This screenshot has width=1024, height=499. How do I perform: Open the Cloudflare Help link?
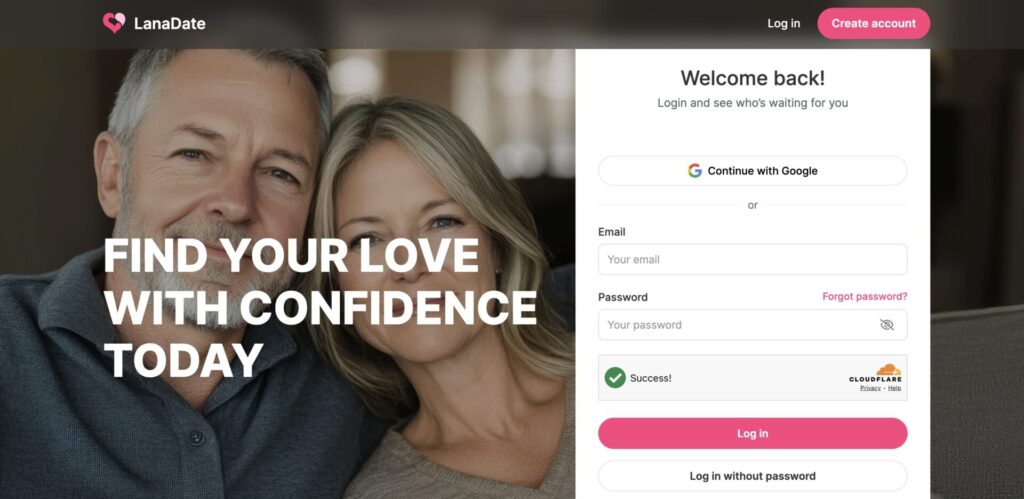coord(894,388)
